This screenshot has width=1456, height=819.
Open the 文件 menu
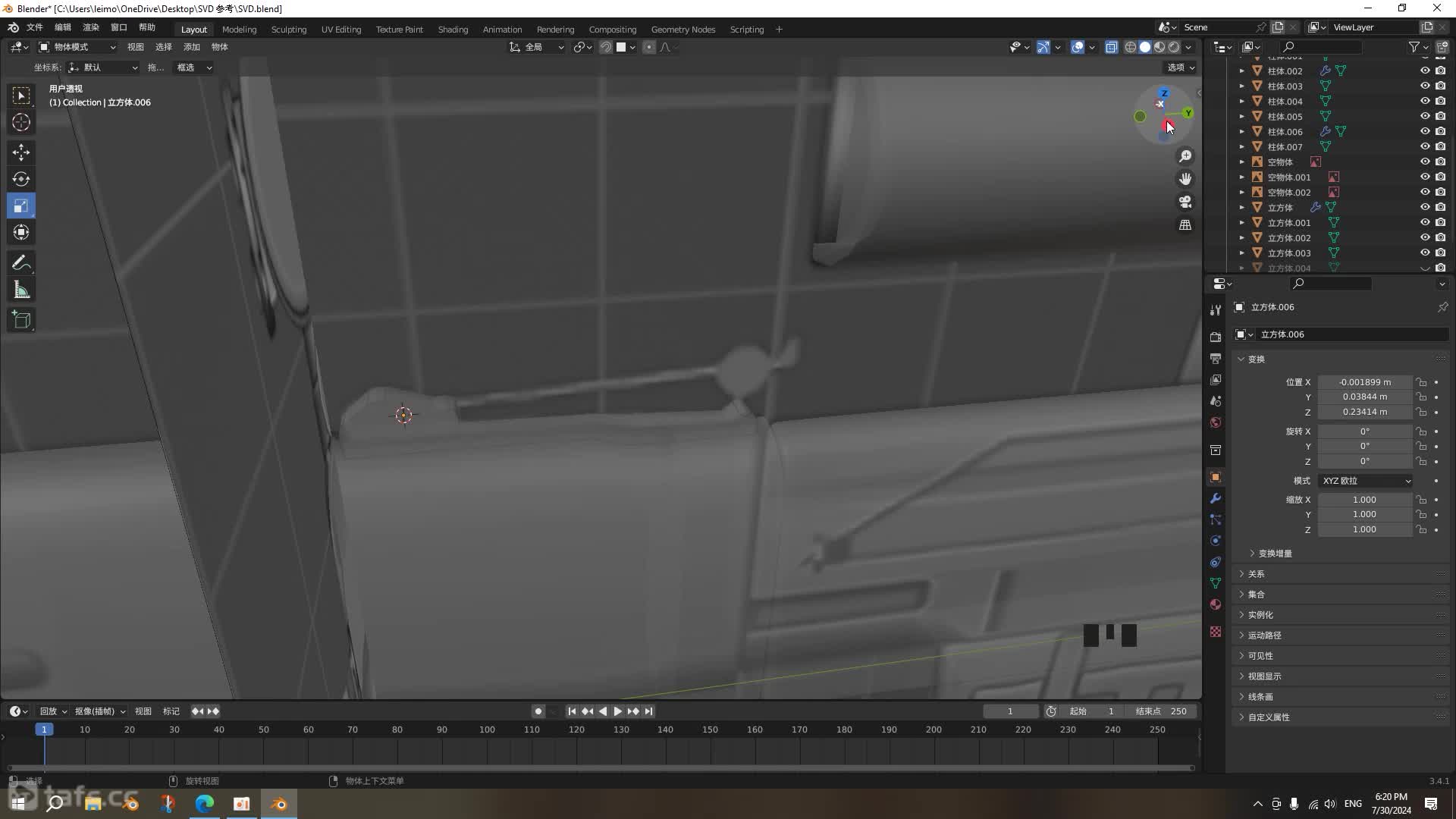35,27
